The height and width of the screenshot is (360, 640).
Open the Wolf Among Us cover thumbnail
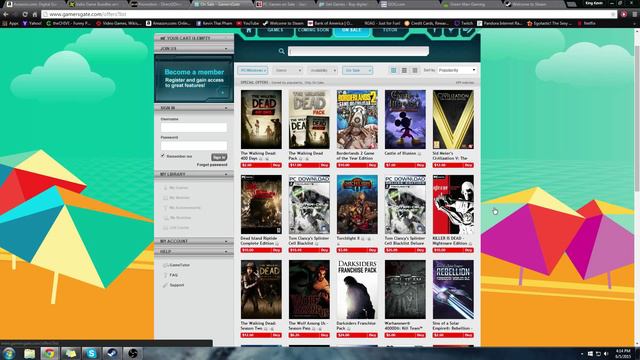[x=309, y=289]
